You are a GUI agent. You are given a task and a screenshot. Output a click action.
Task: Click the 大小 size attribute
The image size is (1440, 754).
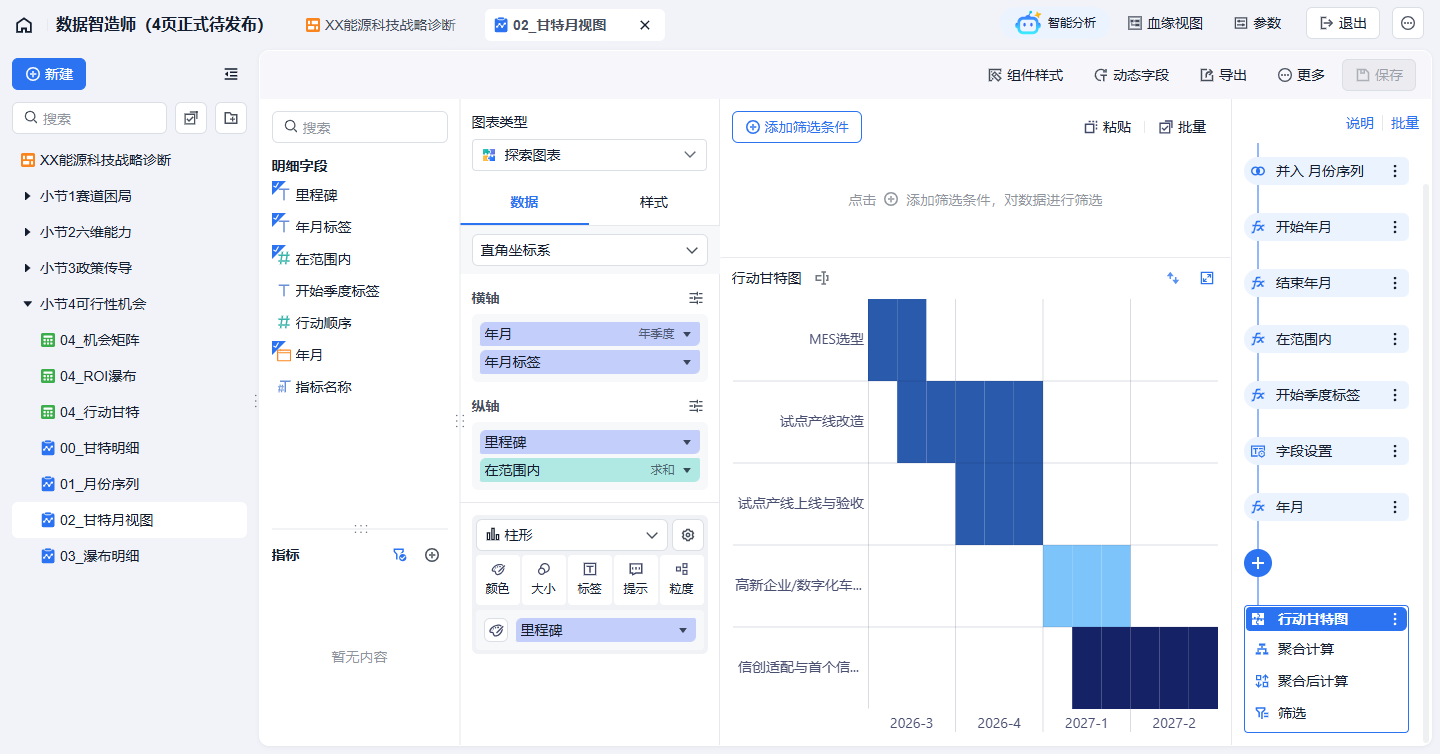(543, 580)
